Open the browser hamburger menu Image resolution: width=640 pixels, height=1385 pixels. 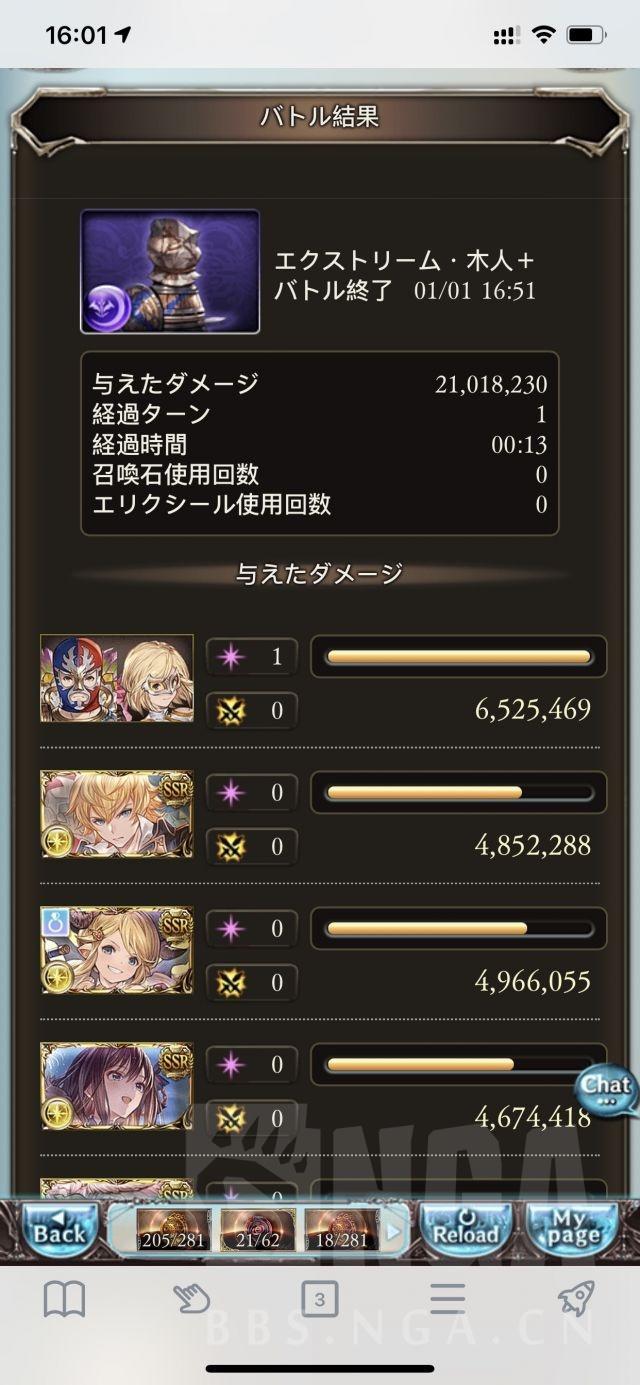click(447, 1299)
